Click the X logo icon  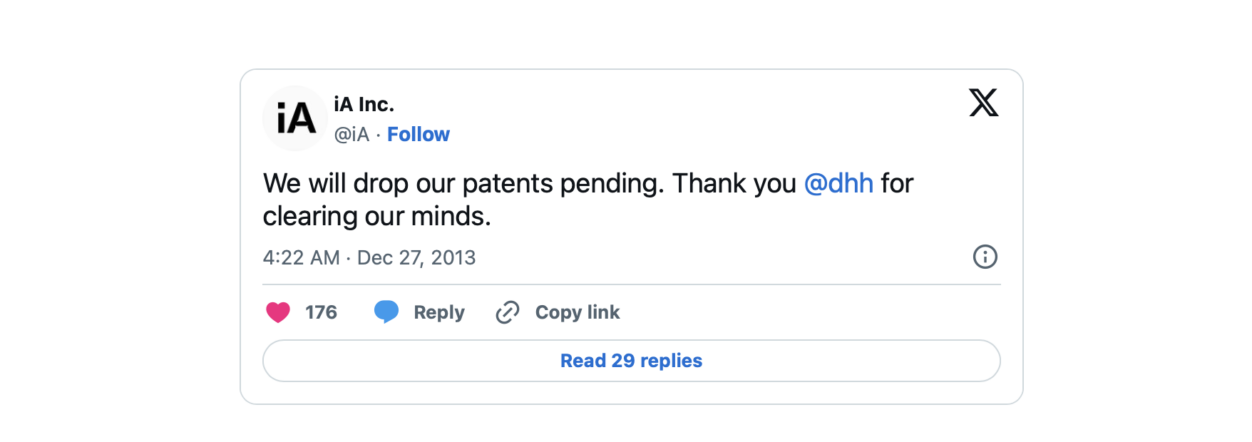point(983,103)
